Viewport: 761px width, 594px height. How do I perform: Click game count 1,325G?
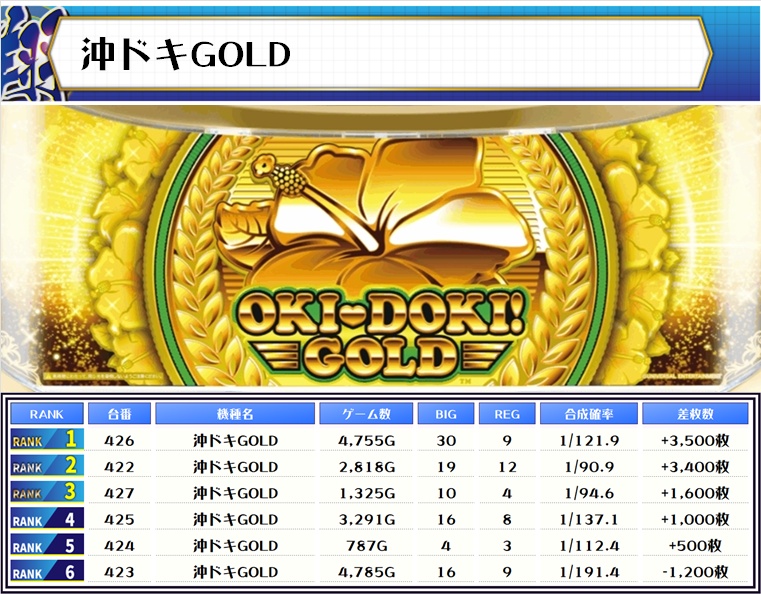367,493
